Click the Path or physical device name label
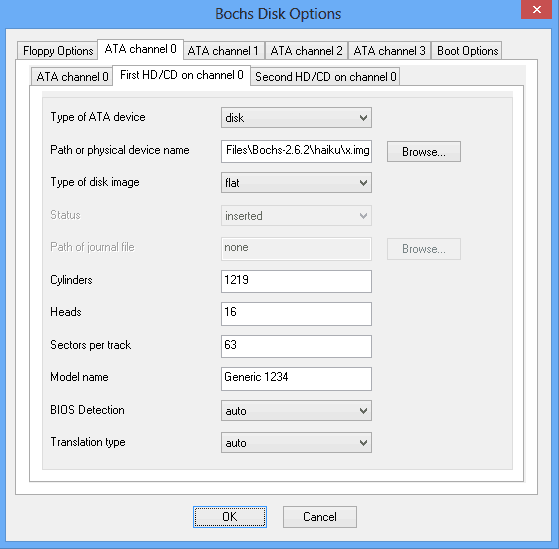The height and width of the screenshot is (549, 559). click(x=120, y=150)
